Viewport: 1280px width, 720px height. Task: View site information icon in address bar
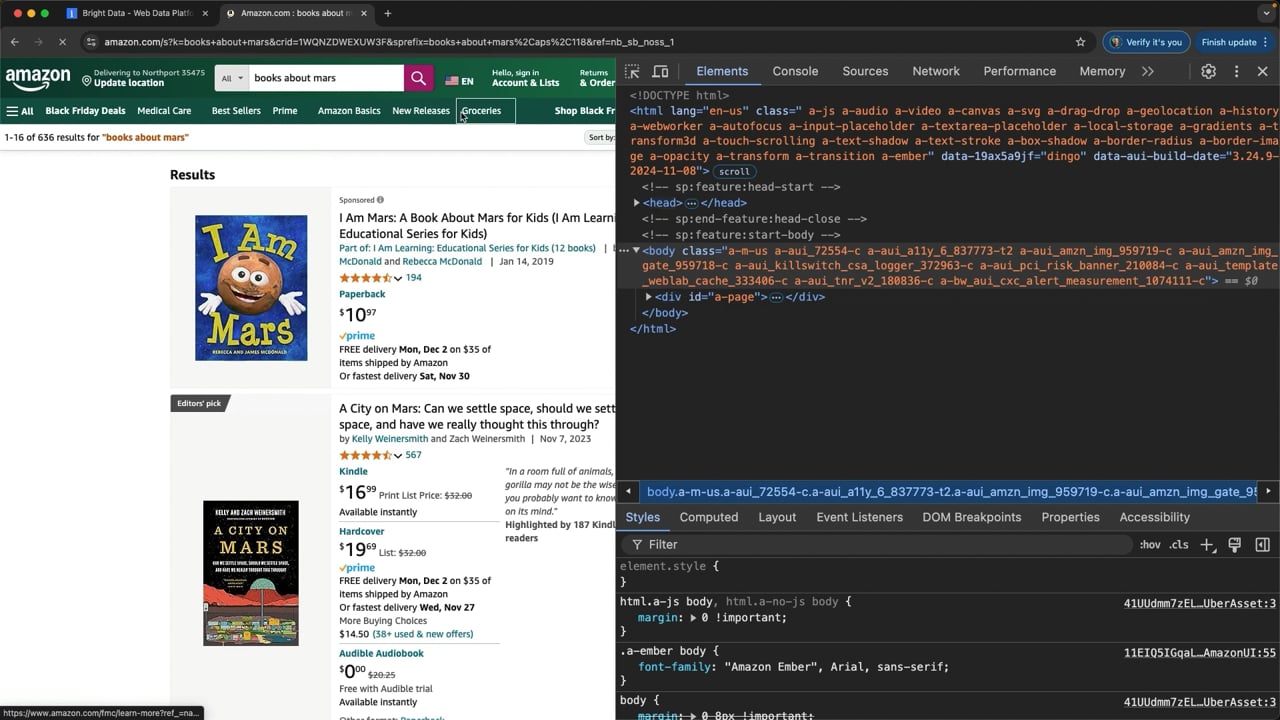tap(91, 42)
